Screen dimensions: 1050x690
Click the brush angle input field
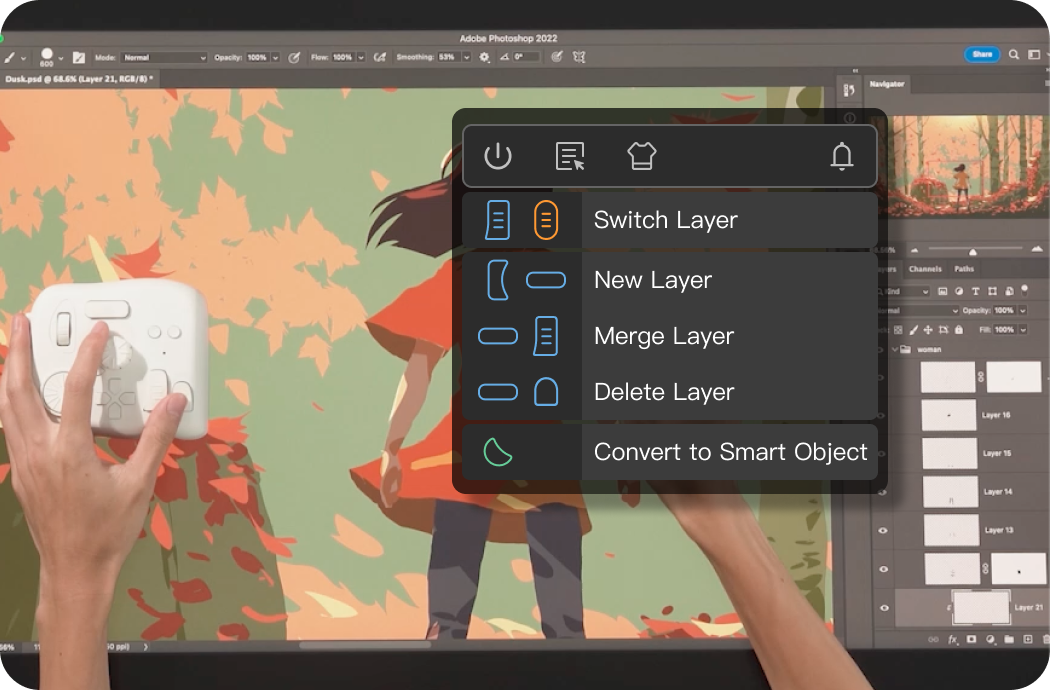(526, 57)
